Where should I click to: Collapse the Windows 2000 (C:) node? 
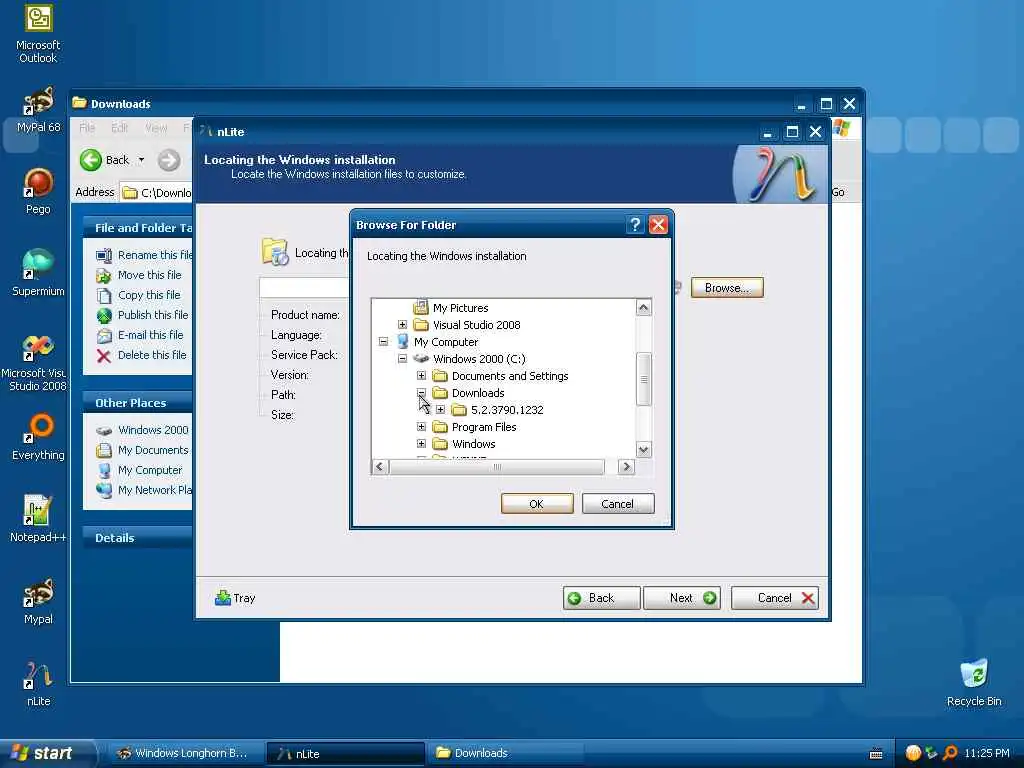click(x=402, y=359)
